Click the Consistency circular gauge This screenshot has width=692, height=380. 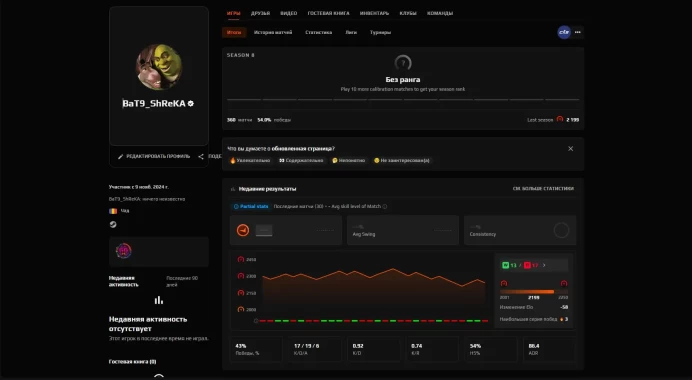coord(561,230)
